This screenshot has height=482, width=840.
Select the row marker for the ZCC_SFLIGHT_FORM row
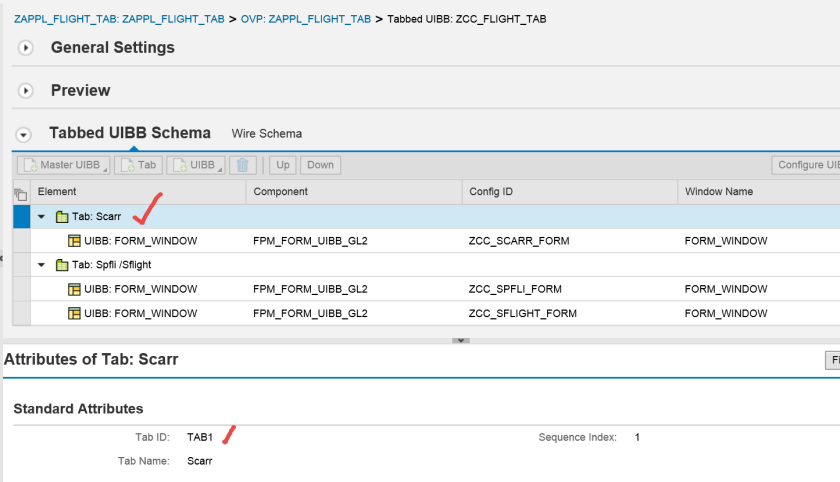pos(21,313)
